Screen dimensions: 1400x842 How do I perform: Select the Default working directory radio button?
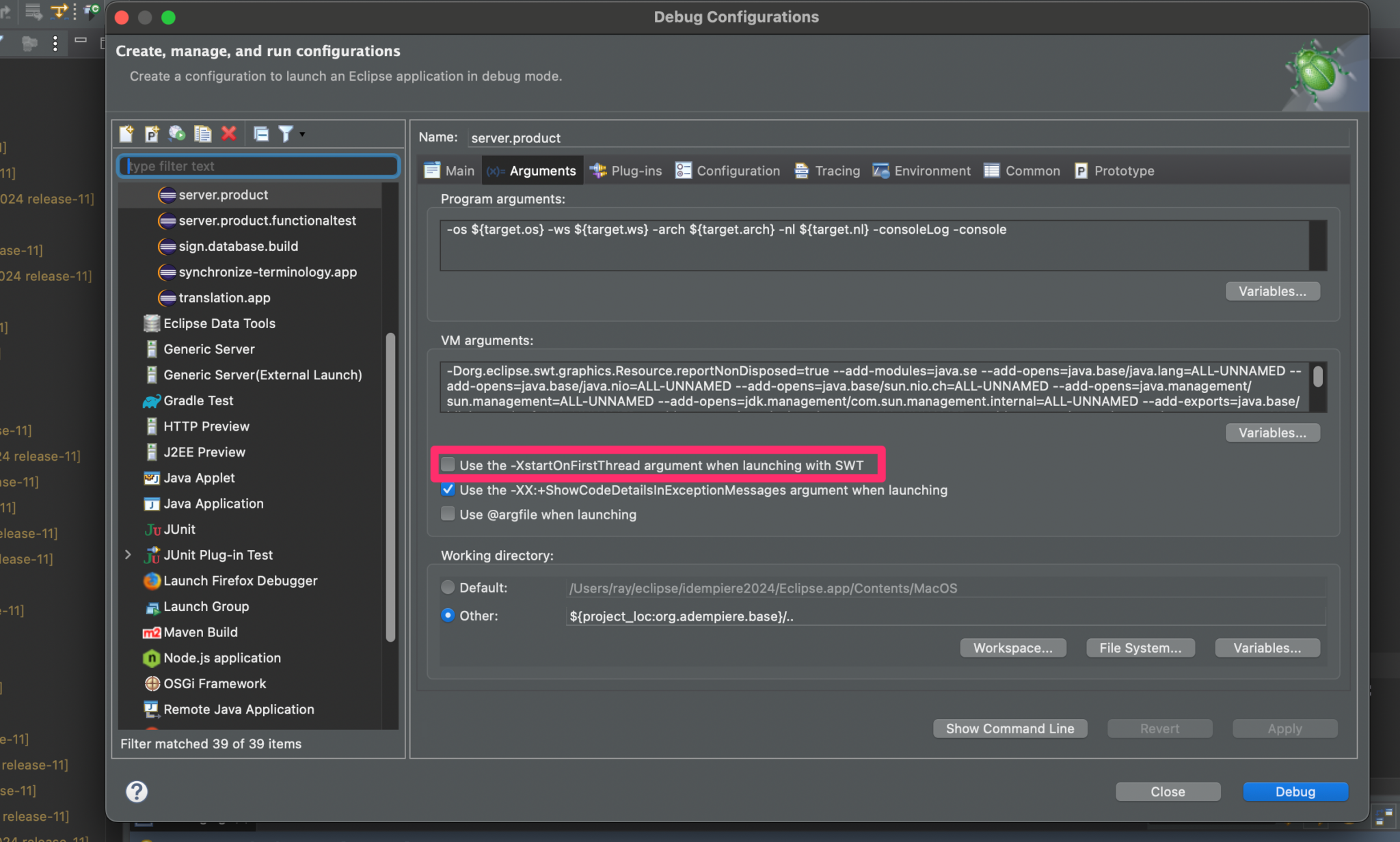point(448,587)
